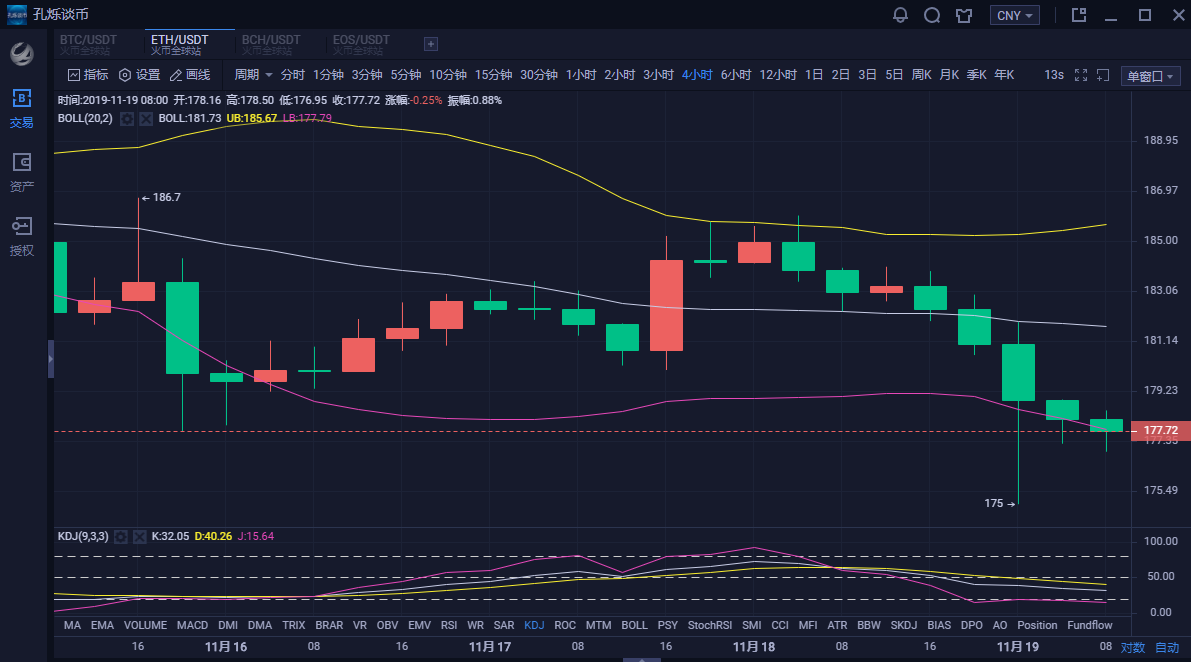1191x662 pixels.
Task: Select the 30分钟 timeframe
Action: [539, 74]
